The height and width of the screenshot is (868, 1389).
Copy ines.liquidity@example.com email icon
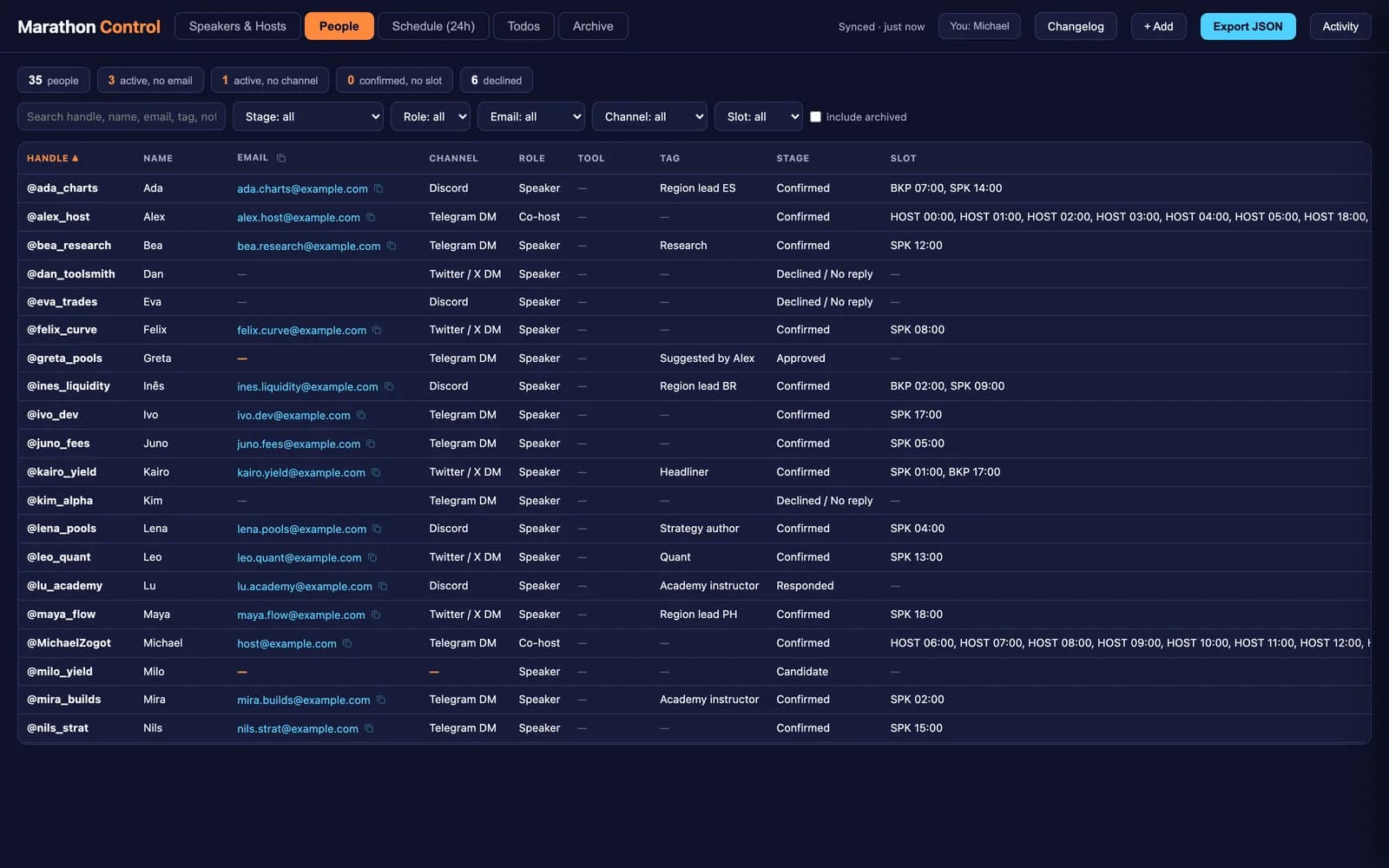(x=389, y=386)
